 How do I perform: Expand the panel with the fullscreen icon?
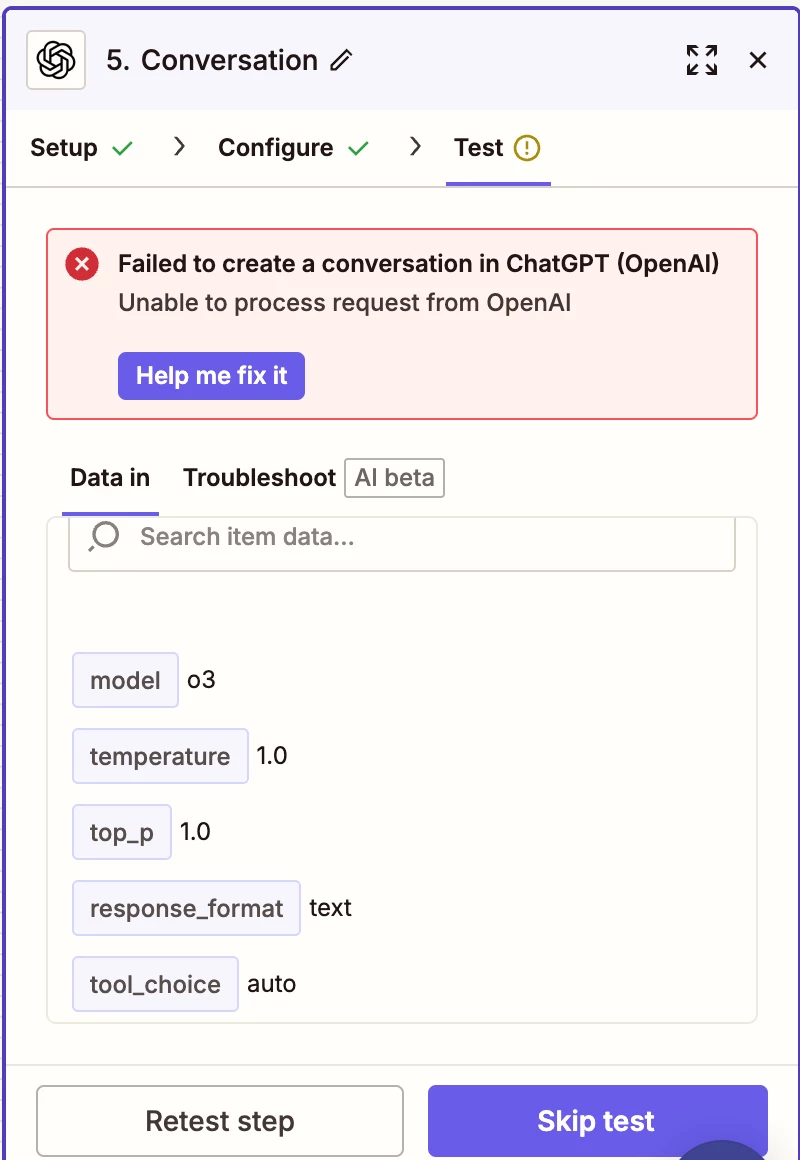[x=702, y=60]
